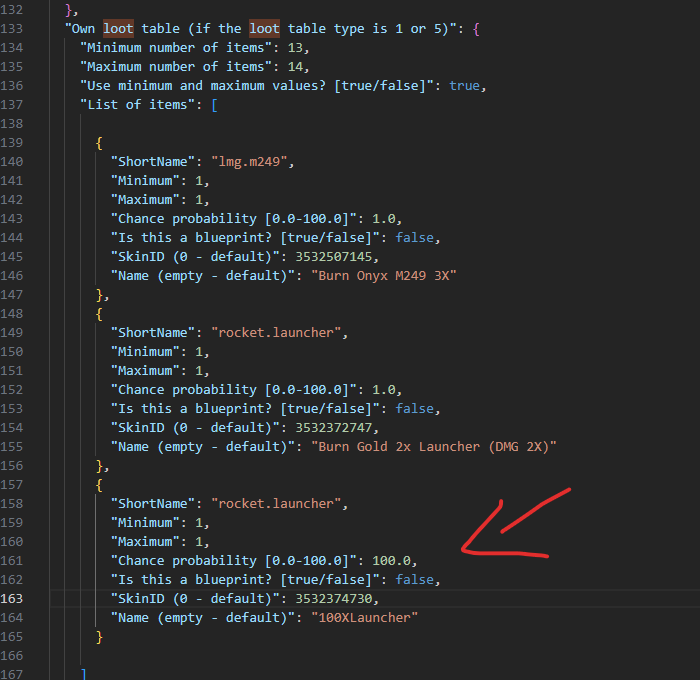Viewport: 700px width, 680px height.
Task: Click the "Own loot table" key on line 133
Action: (x=261, y=29)
